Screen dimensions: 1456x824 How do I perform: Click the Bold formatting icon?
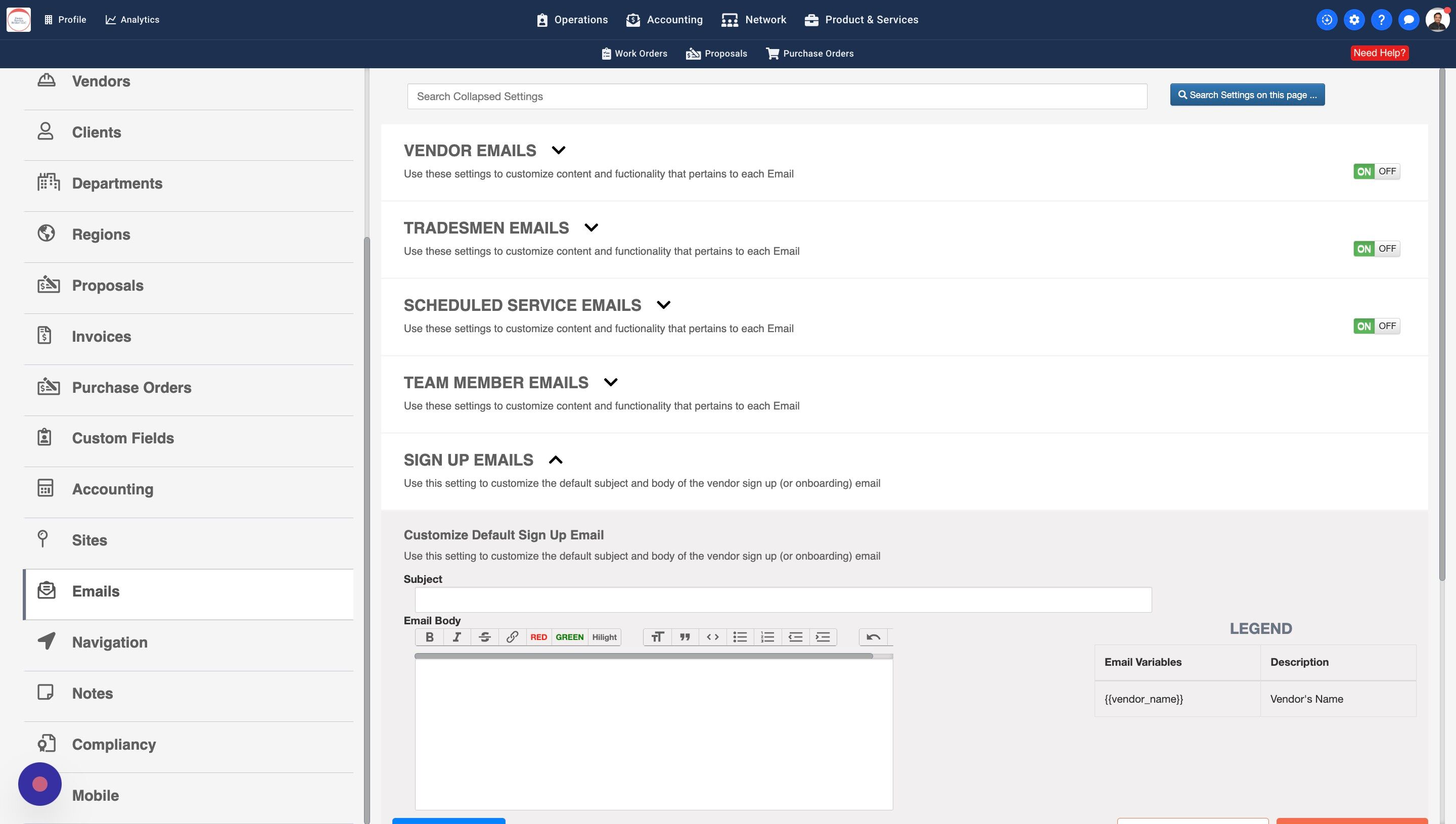(430, 637)
